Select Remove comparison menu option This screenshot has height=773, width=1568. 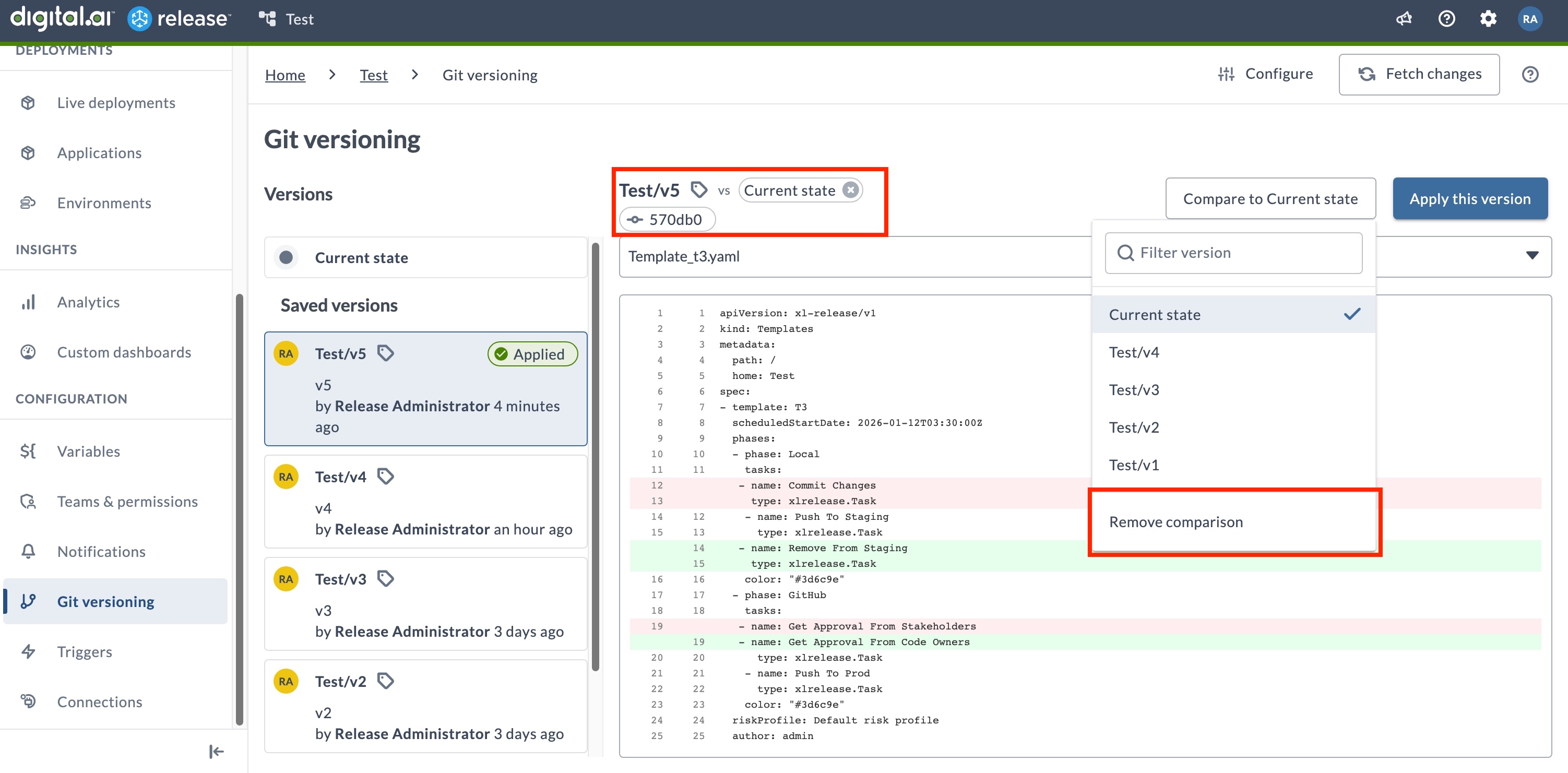click(1175, 521)
